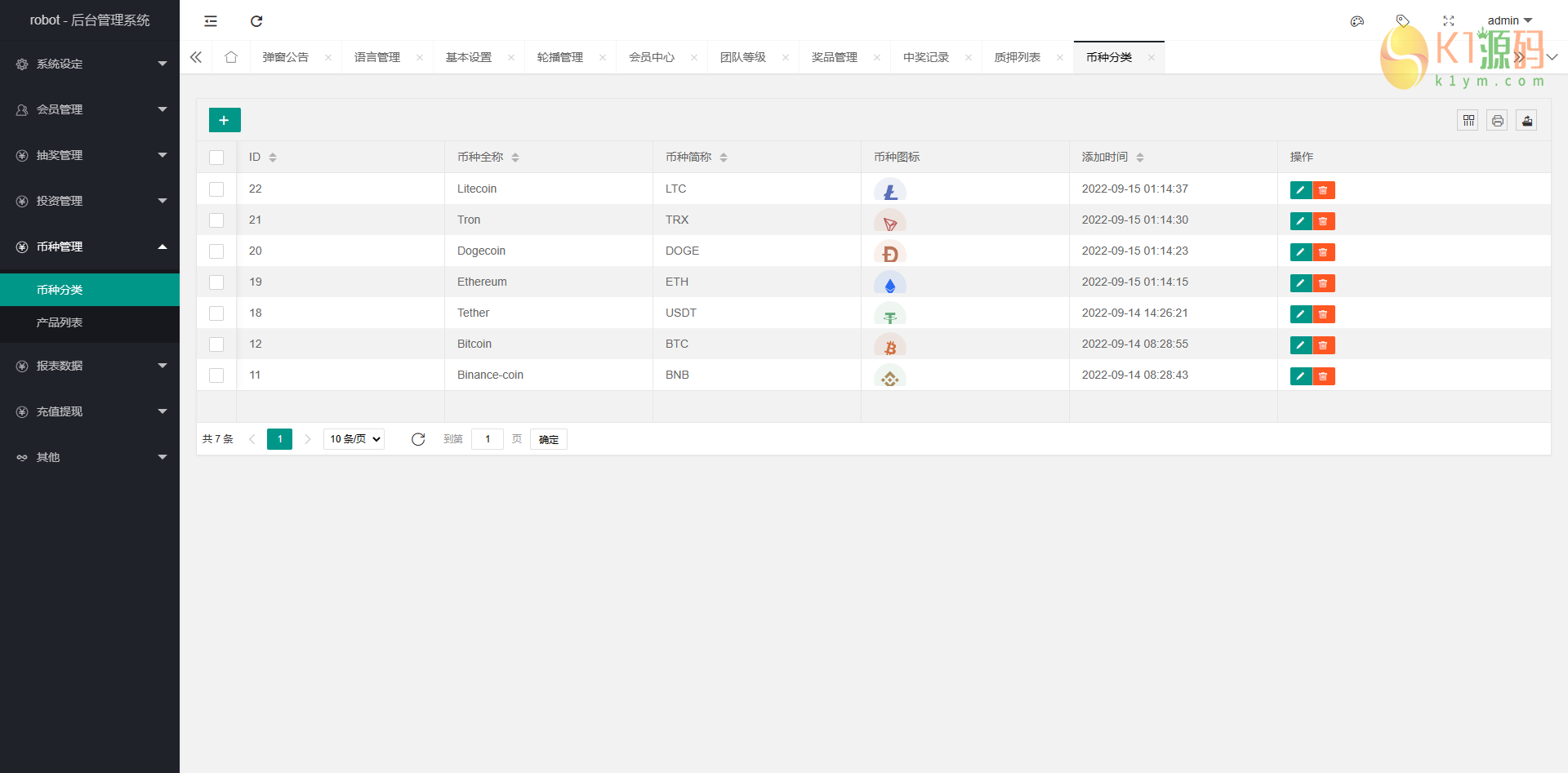
Task: Collapse sidebar with the hamburger menu icon
Action: [x=211, y=21]
